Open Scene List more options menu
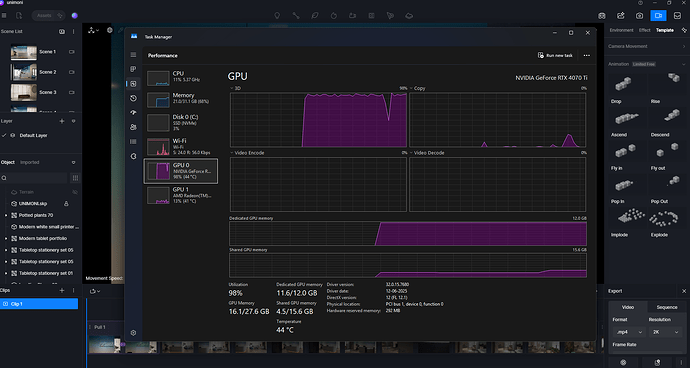 tap(73, 32)
